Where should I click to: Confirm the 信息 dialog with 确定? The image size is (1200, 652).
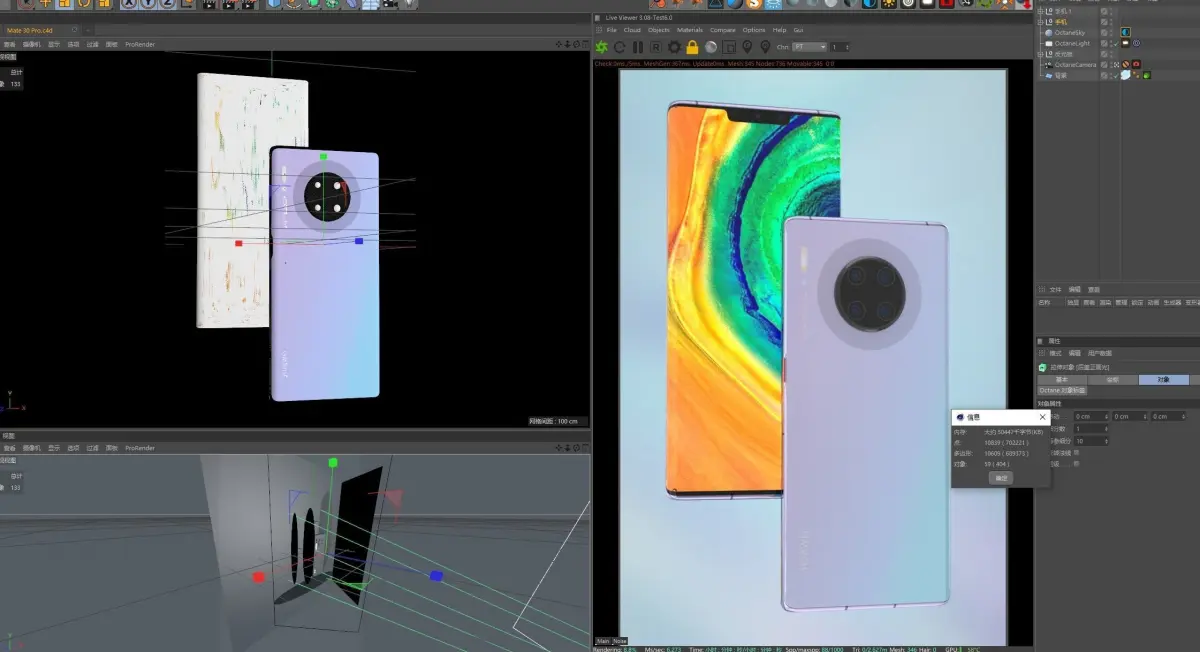(x=1000, y=478)
